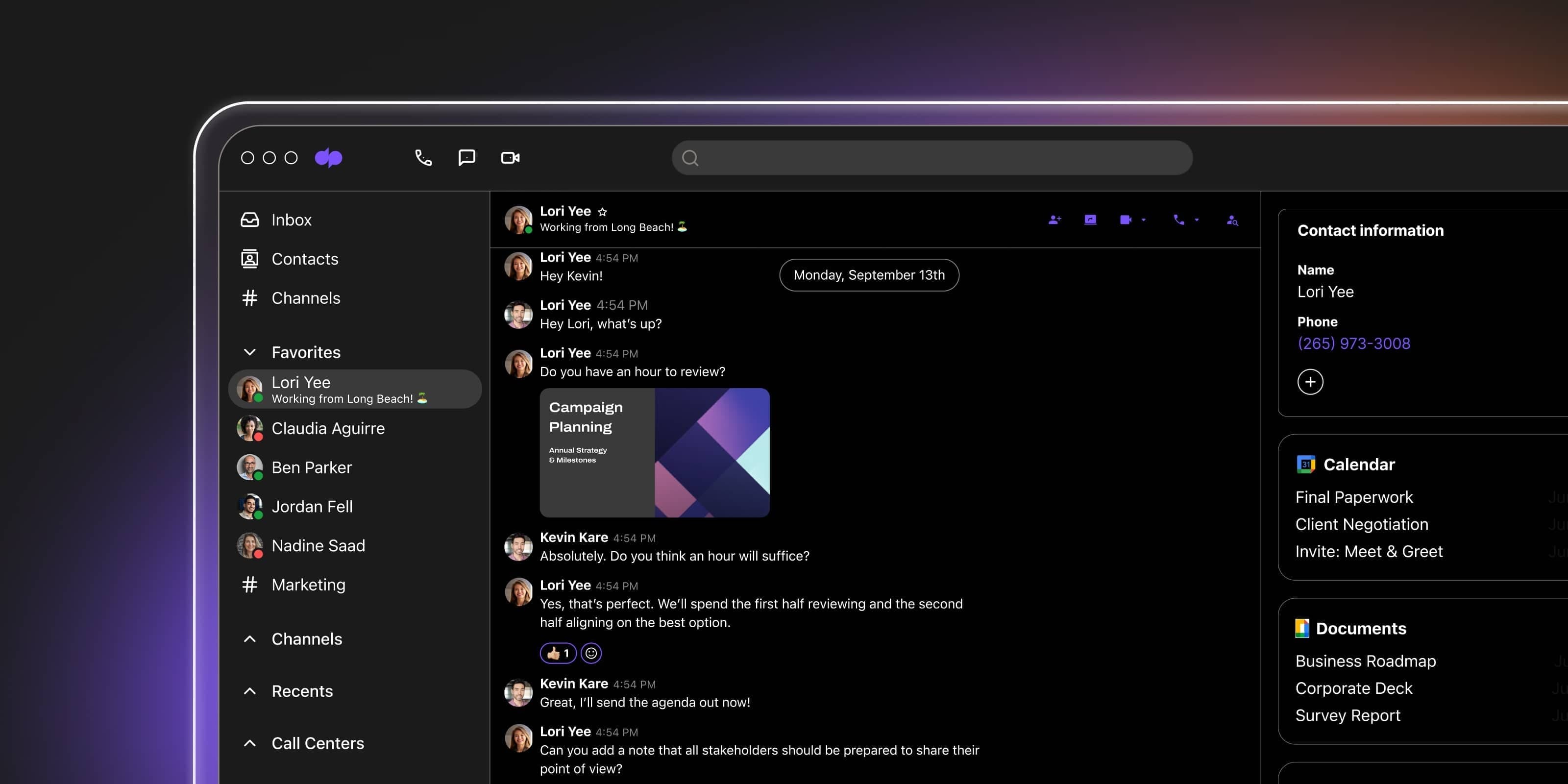Viewport: 1568px width, 784px height.
Task: Click the Business Roadmap document link
Action: [x=1365, y=660]
